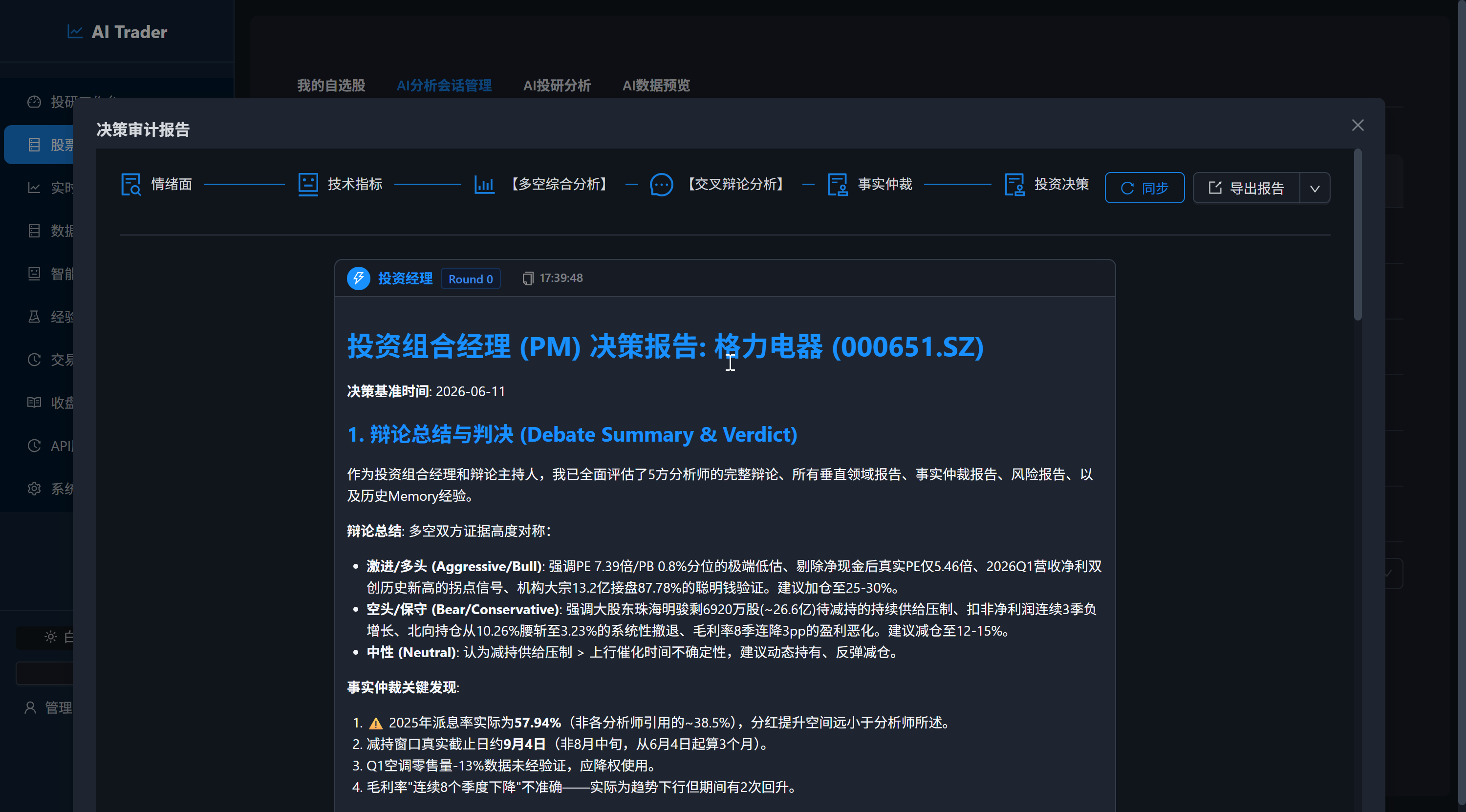The image size is (1466, 812).
Task: Click the Round 0 tag
Action: 471,279
